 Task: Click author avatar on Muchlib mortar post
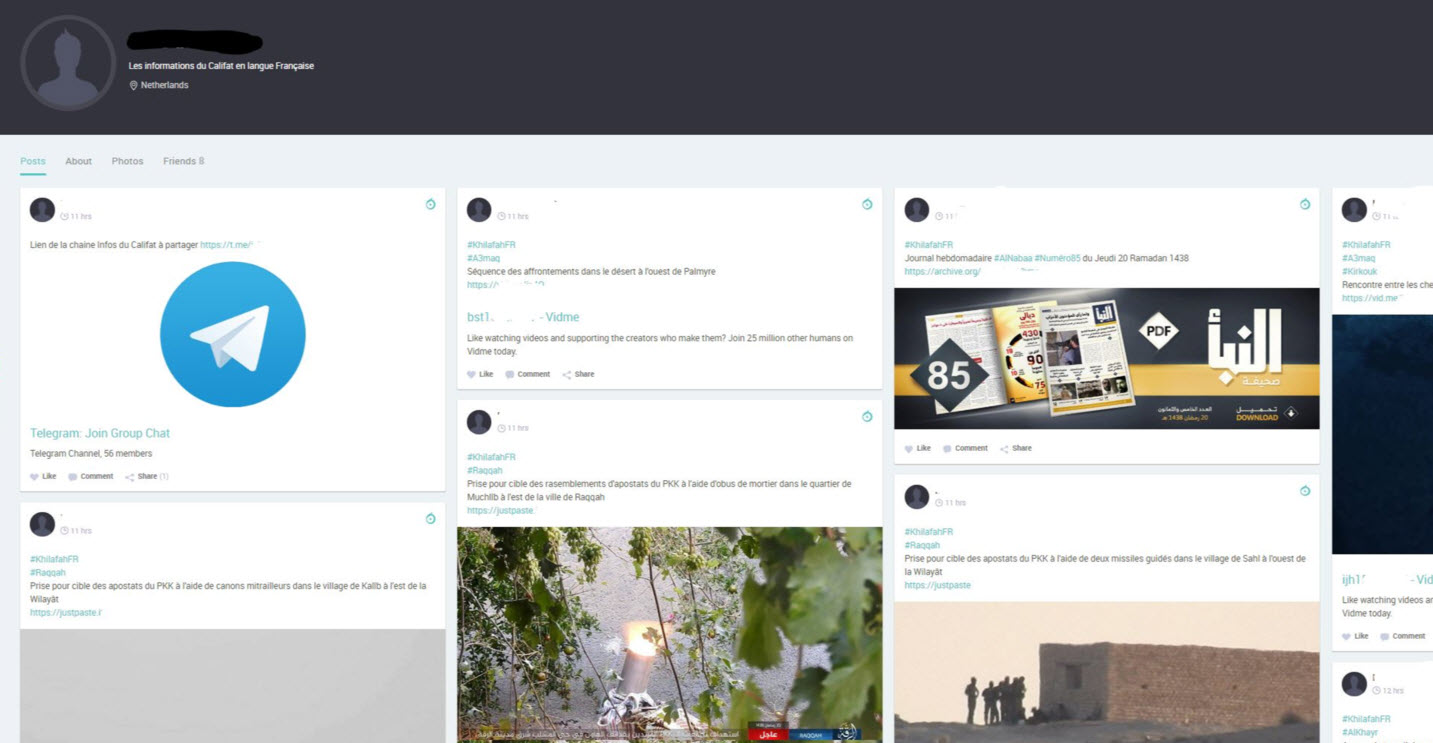tap(479, 422)
